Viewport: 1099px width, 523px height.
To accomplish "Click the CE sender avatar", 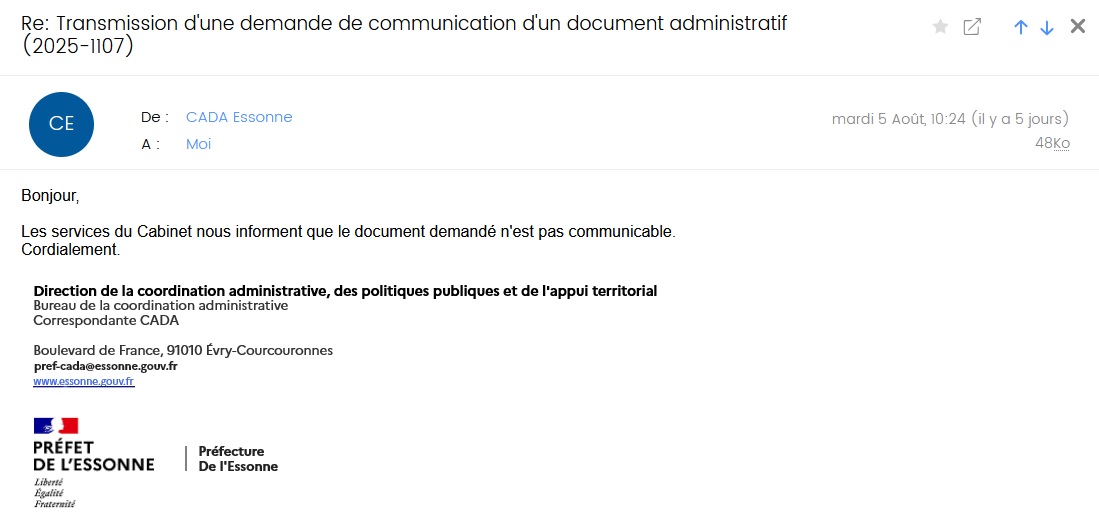I will point(61,124).
